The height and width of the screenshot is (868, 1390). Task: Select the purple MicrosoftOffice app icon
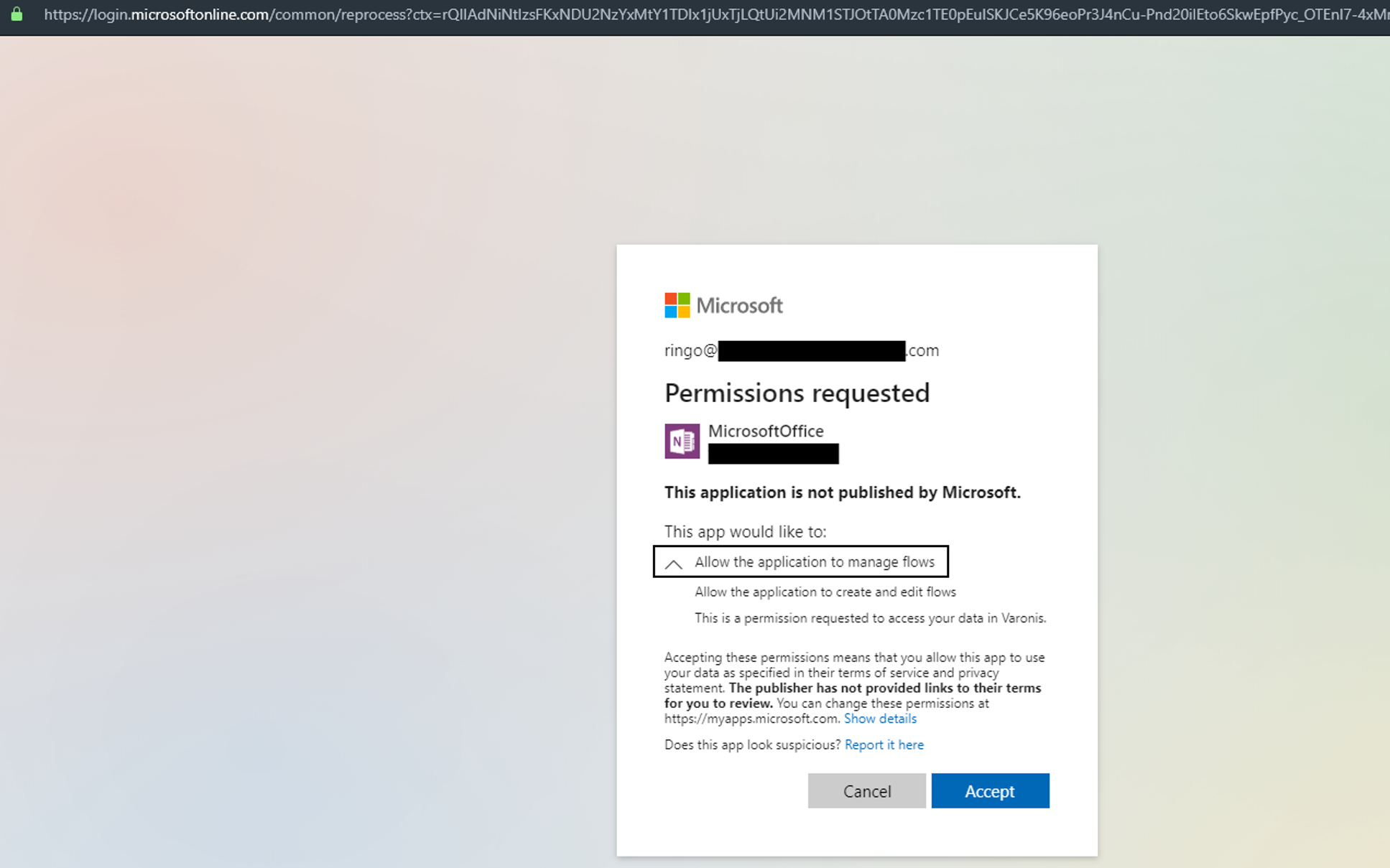click(x=681, y=440)
